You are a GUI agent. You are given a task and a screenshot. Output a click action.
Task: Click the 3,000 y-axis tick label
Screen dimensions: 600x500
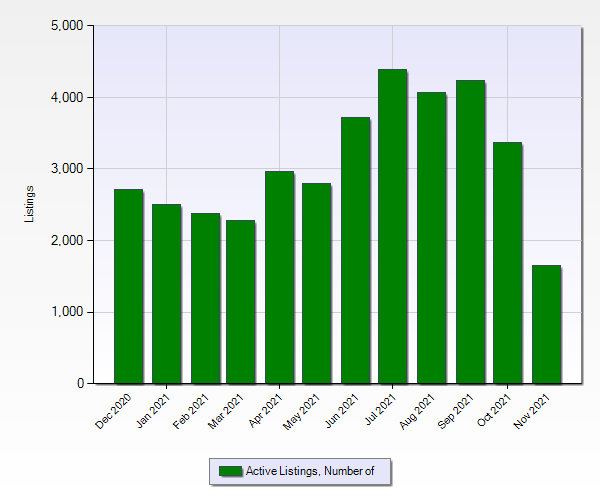67,169
